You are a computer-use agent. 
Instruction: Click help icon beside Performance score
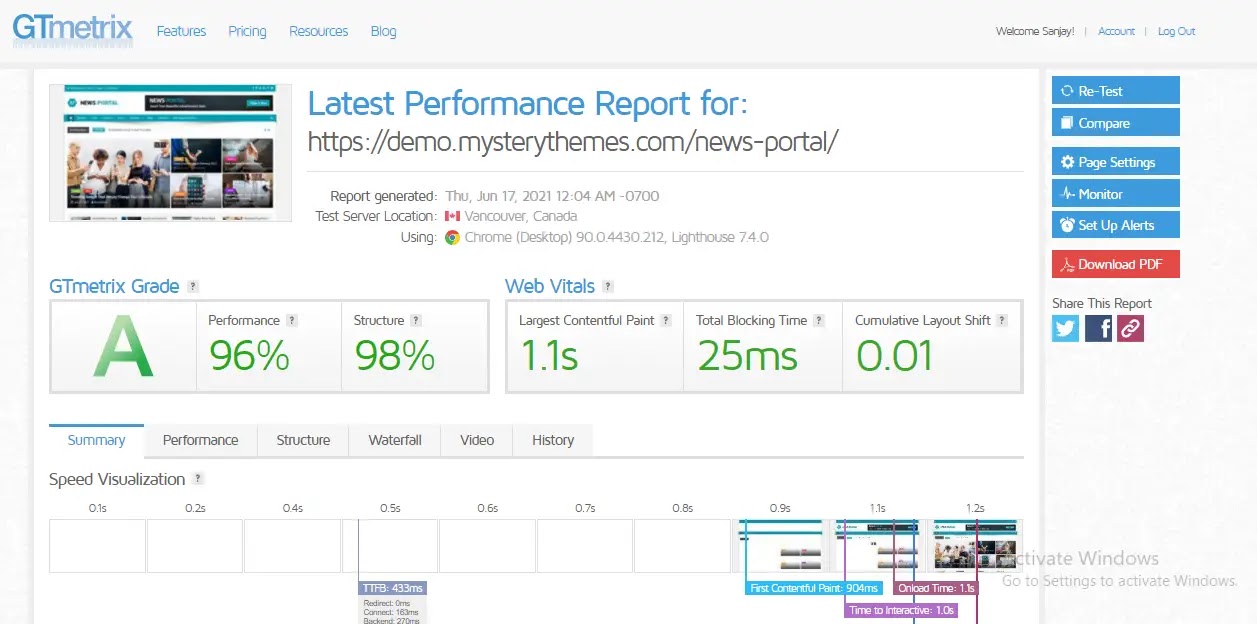point(292,321)
